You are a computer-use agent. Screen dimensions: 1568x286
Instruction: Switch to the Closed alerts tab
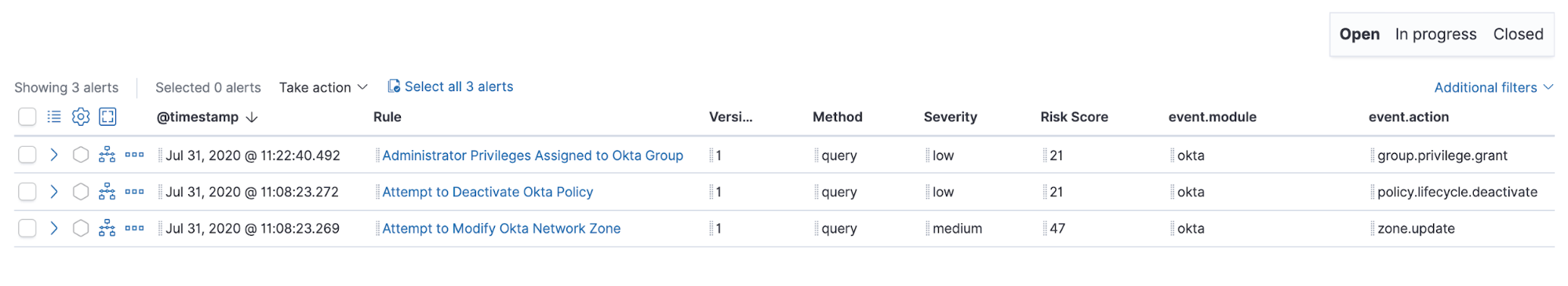click(x=1518, y=35)
